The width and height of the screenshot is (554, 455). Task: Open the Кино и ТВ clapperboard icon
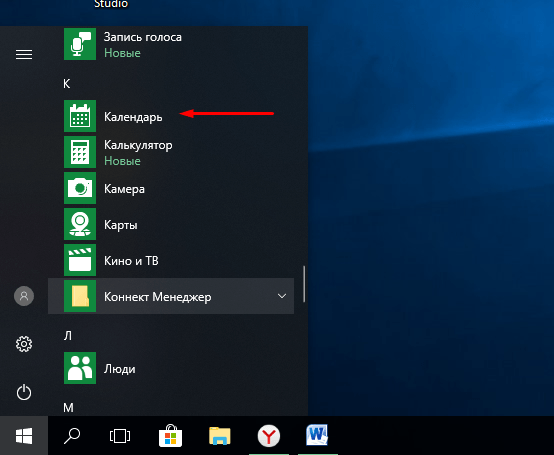coord(80,260)
